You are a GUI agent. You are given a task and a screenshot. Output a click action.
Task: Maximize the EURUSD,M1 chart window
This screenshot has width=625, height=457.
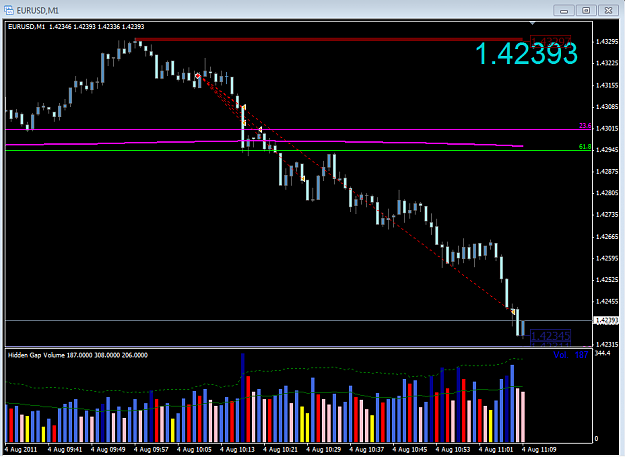586,10
